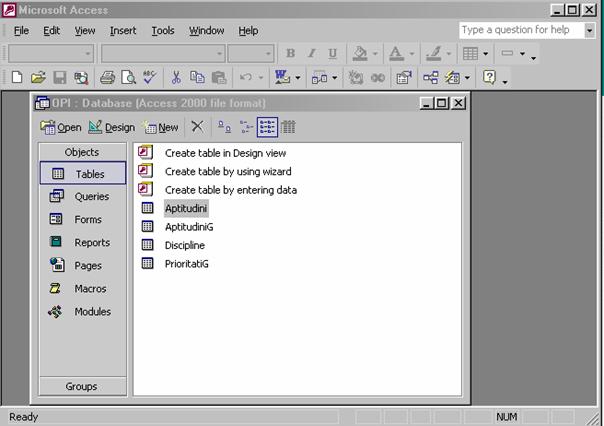Viewport: 604px width, 426px height.
Task: Click the Italic formatting button
Action: (x=312, y=53)
